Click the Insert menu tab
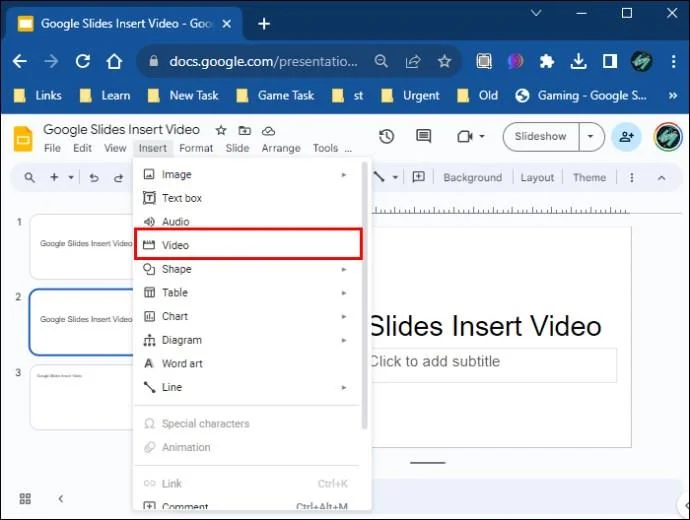 (153, 148)
